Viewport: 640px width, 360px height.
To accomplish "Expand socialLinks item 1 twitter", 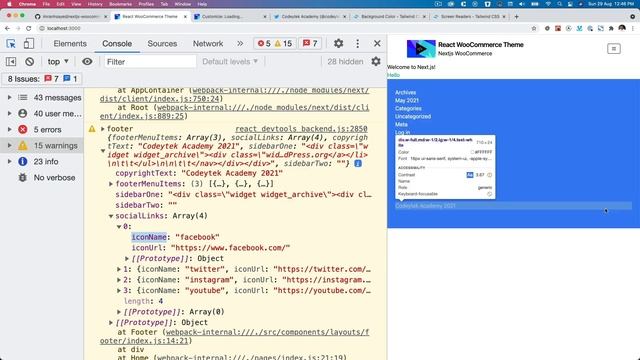I will 119,269.
